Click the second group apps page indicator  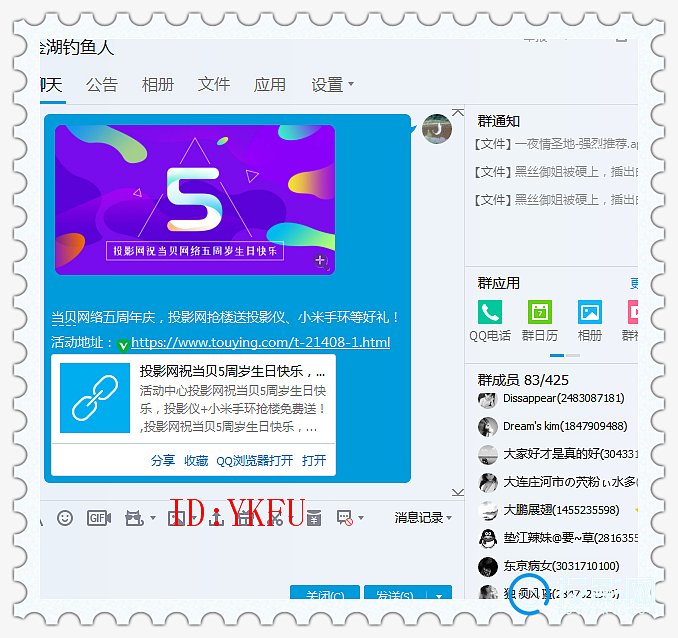tap(573, 355)
